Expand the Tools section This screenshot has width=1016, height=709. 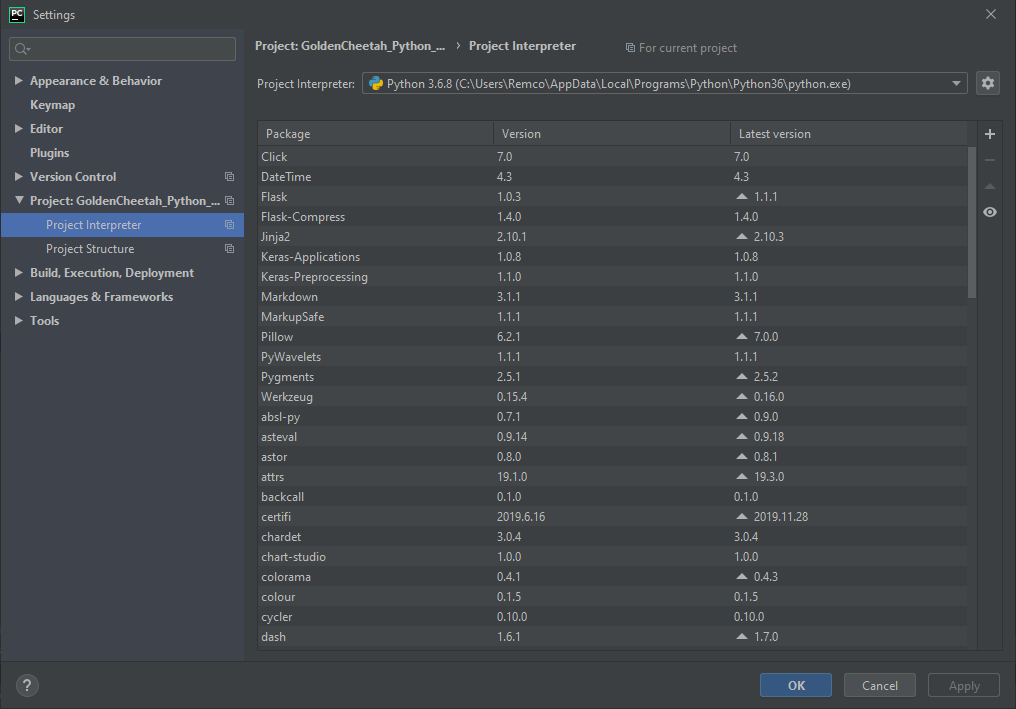pos(18,320)
